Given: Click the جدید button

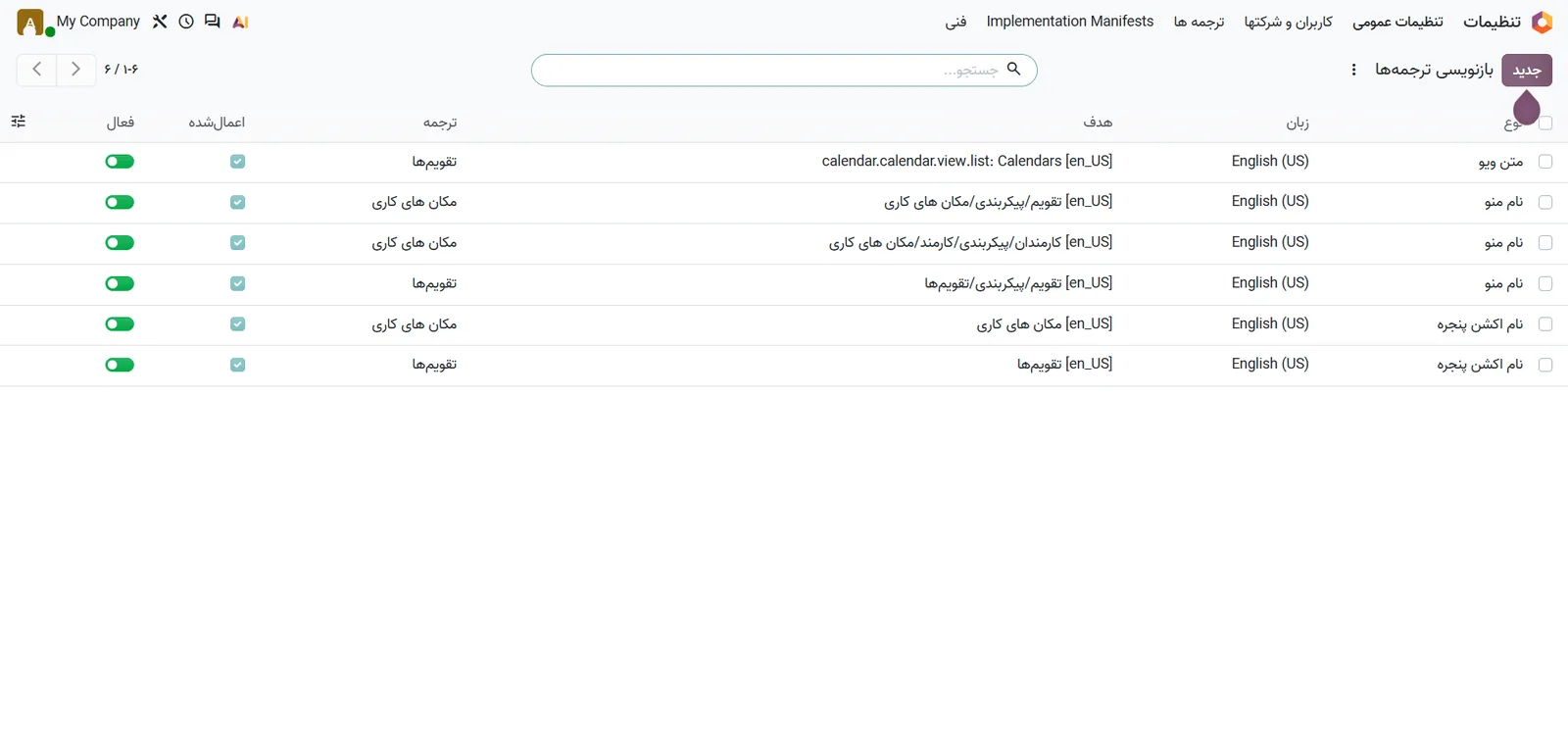Looking at the screenshot, I should (x=1527, y=70).
